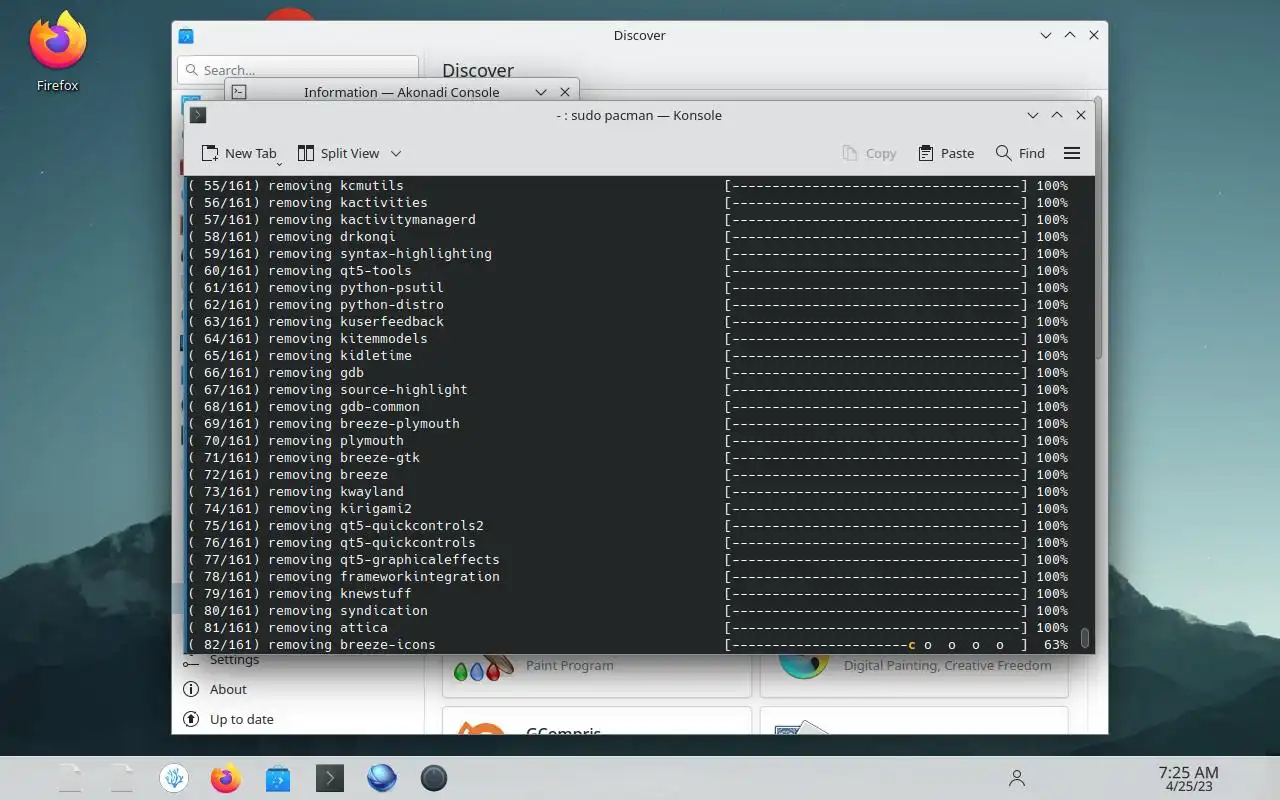Click the 'Information — Akonadi Console' title text
The height and width of the screenshot is (800, 1280).
[401, 92]
